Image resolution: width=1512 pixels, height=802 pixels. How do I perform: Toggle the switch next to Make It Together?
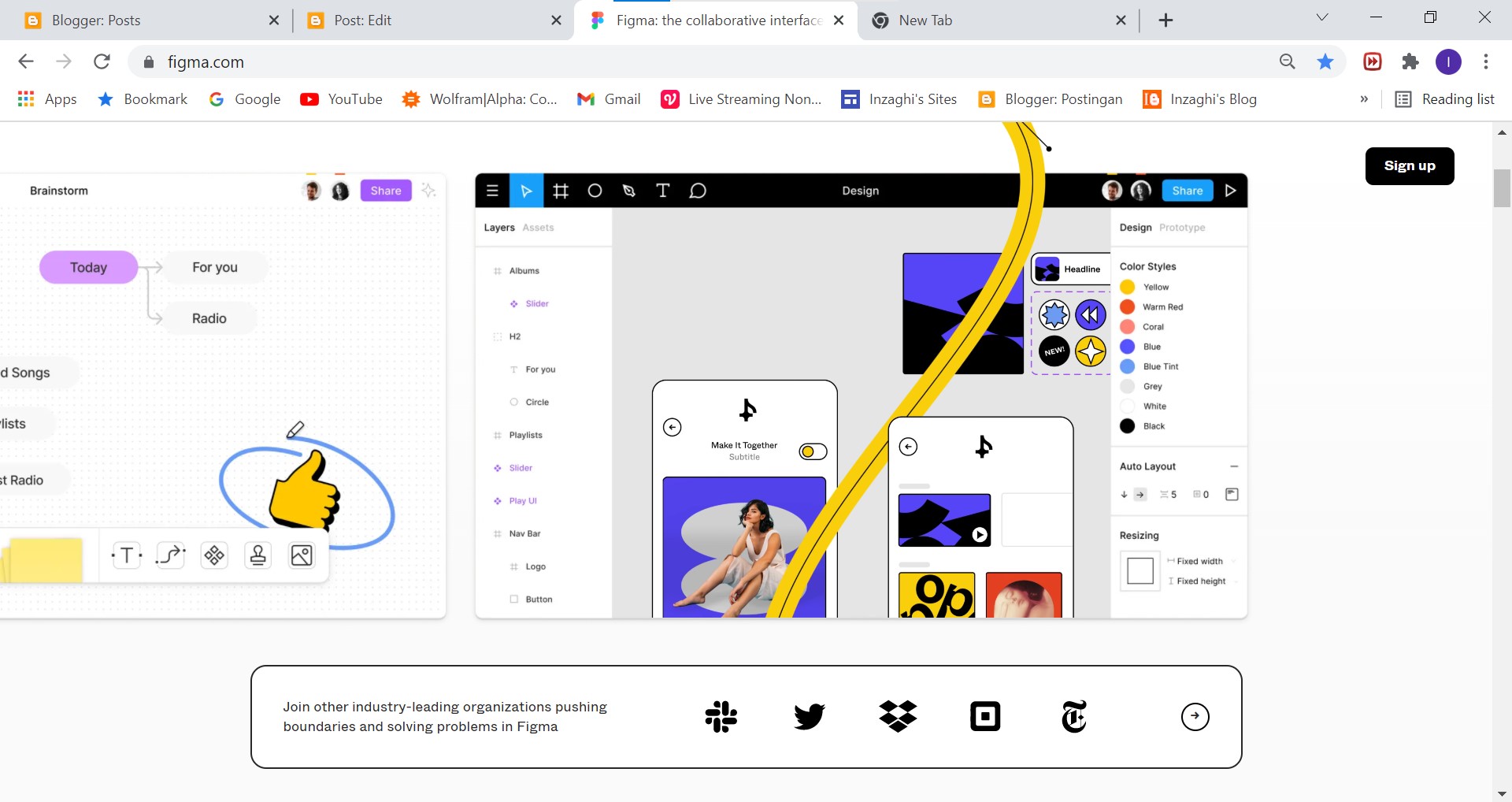pyautogui.click(x=812, y=451)
